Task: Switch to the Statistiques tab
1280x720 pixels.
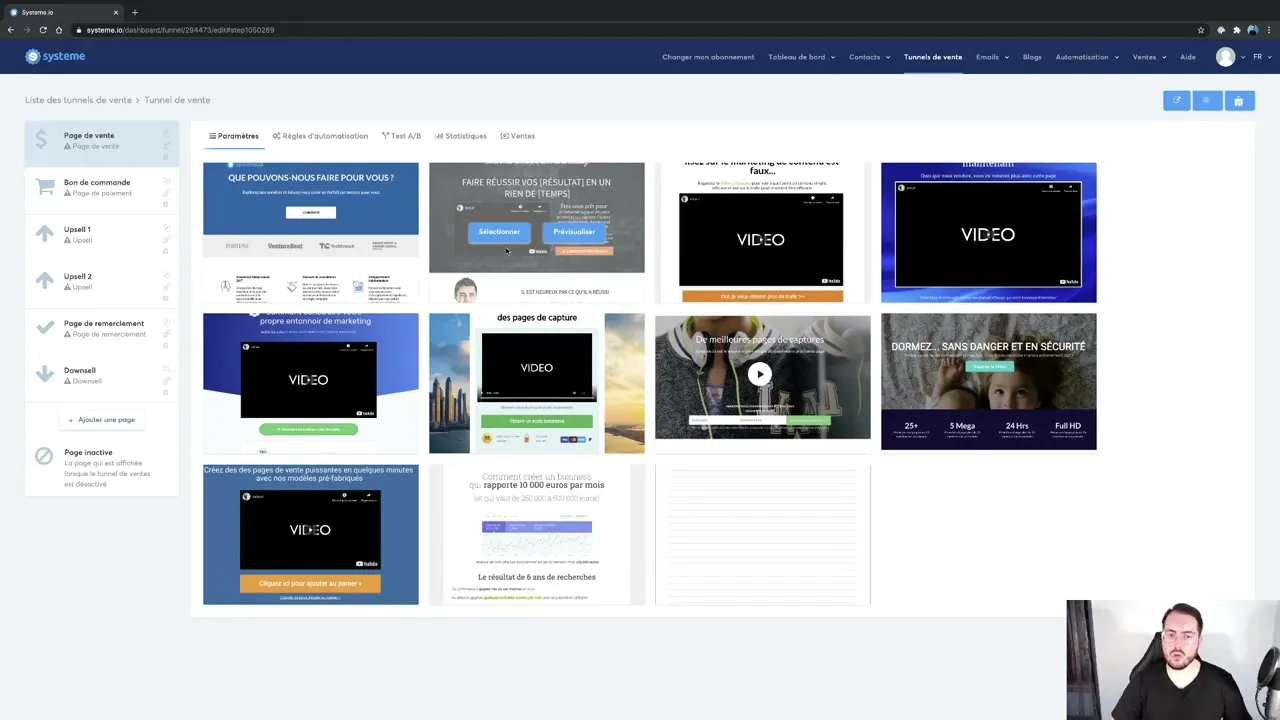Action: tap(460, 136)
